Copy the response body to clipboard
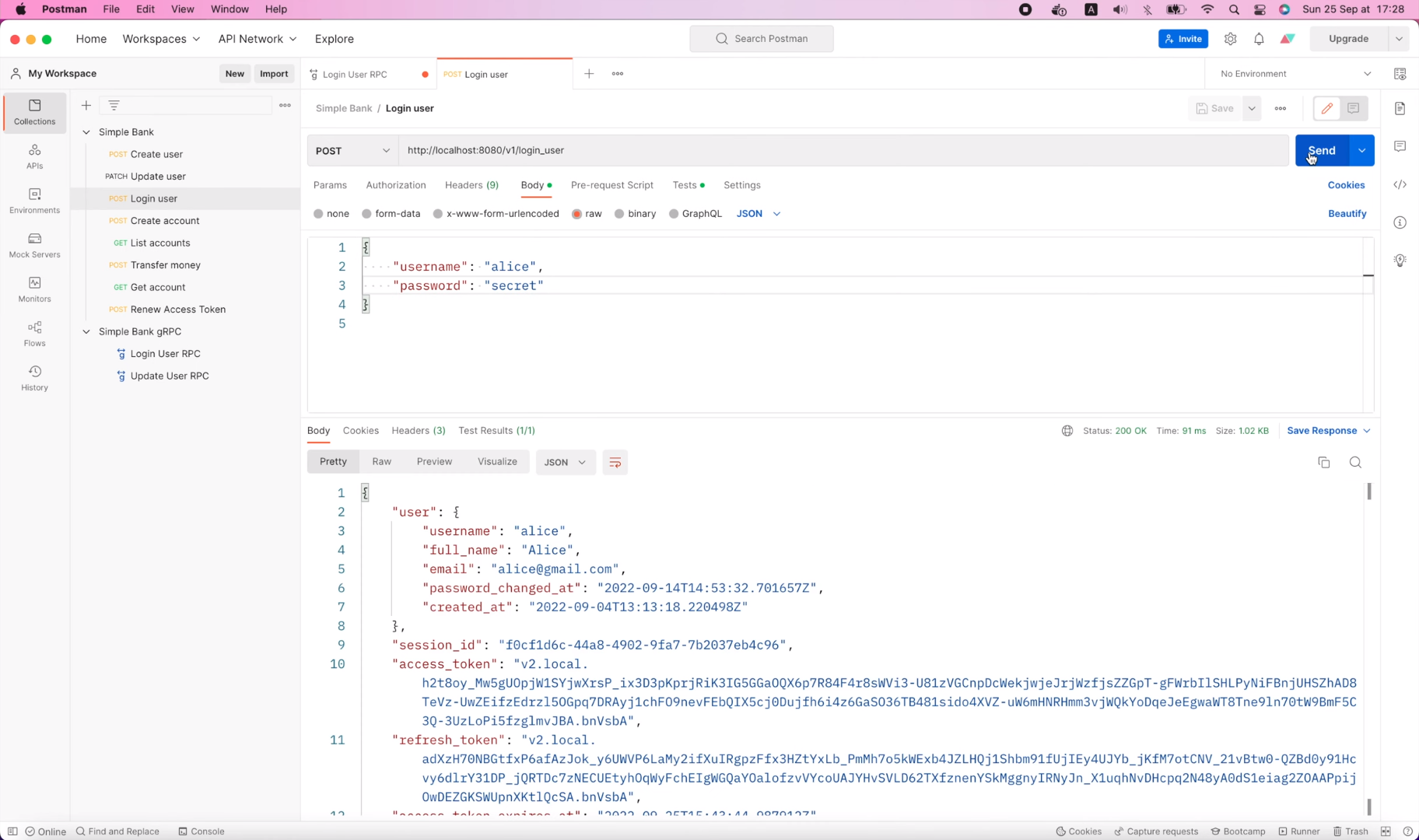 [1324, 462]
